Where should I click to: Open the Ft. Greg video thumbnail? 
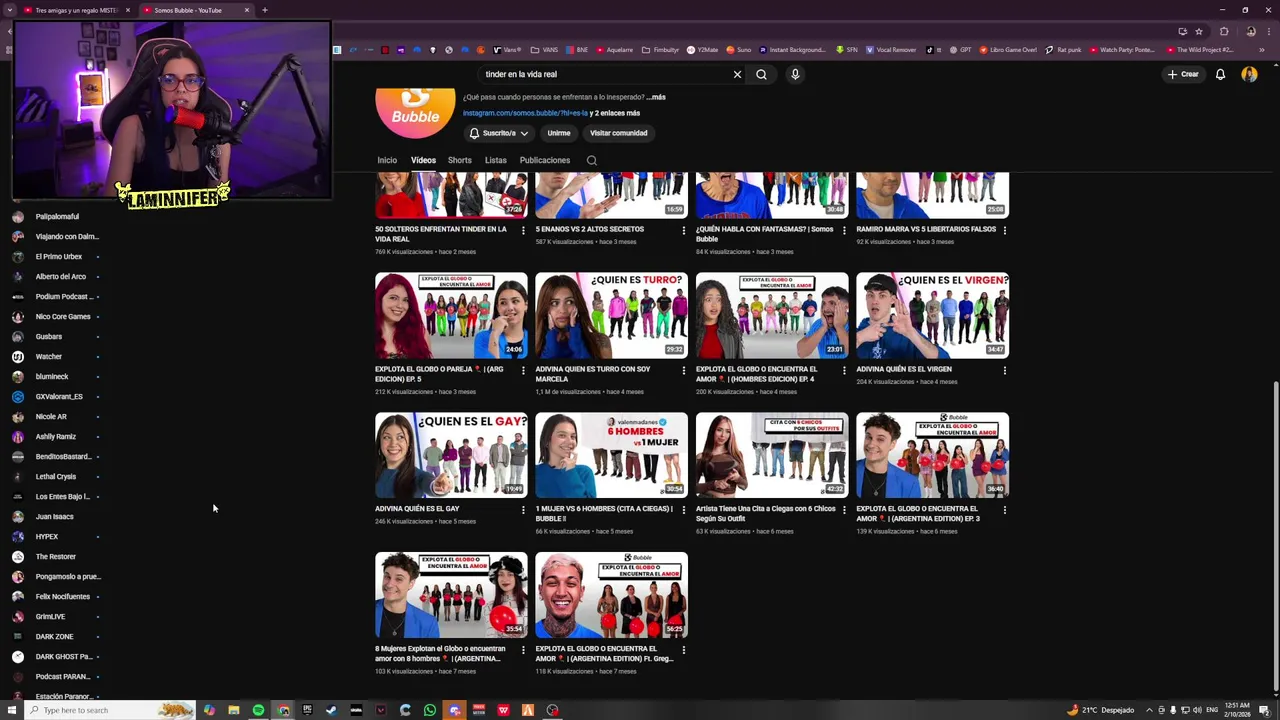[611, 595]
